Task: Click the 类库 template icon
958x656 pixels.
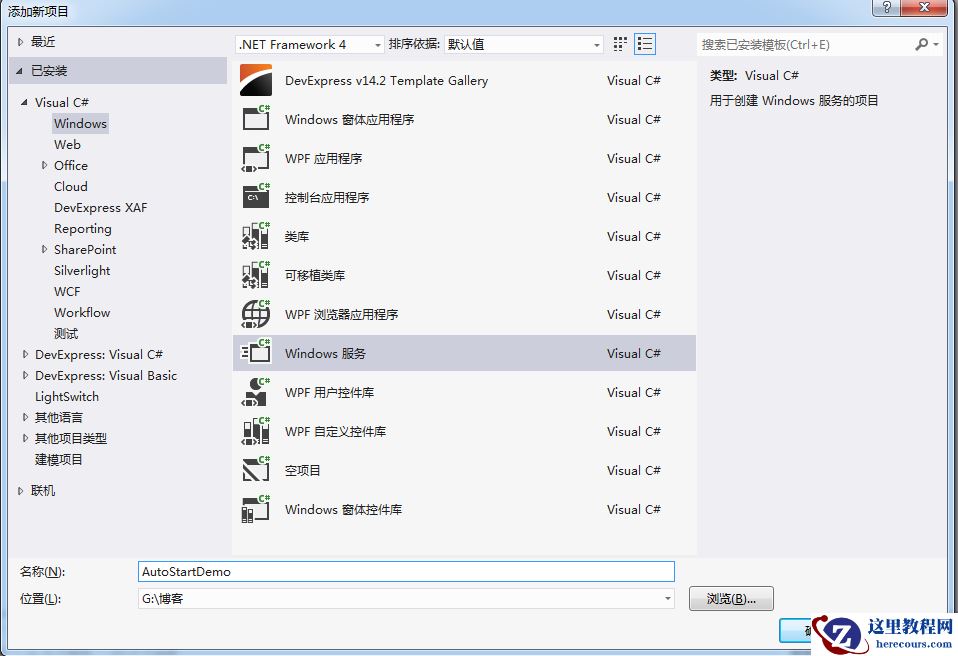Action: tap(256, 236)
